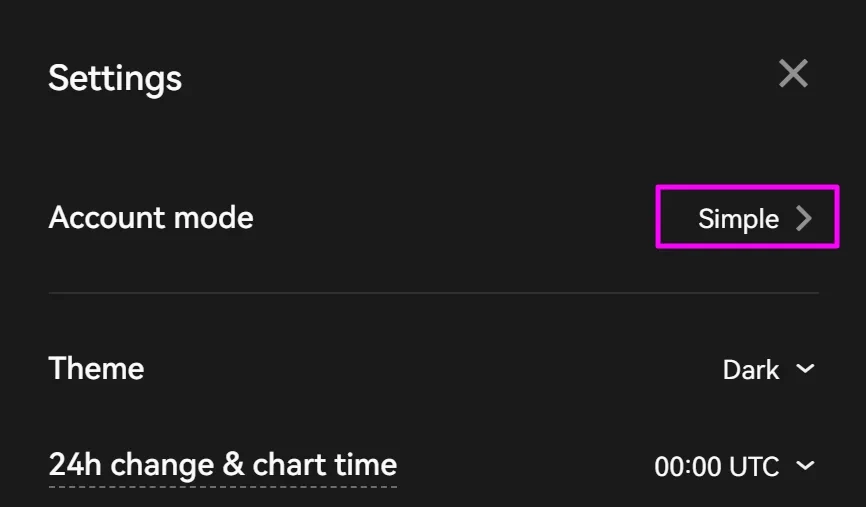The height and width of the screenshot is (507, 866).
Task: Close the Settings panel with the X
Action: (793, 73)
